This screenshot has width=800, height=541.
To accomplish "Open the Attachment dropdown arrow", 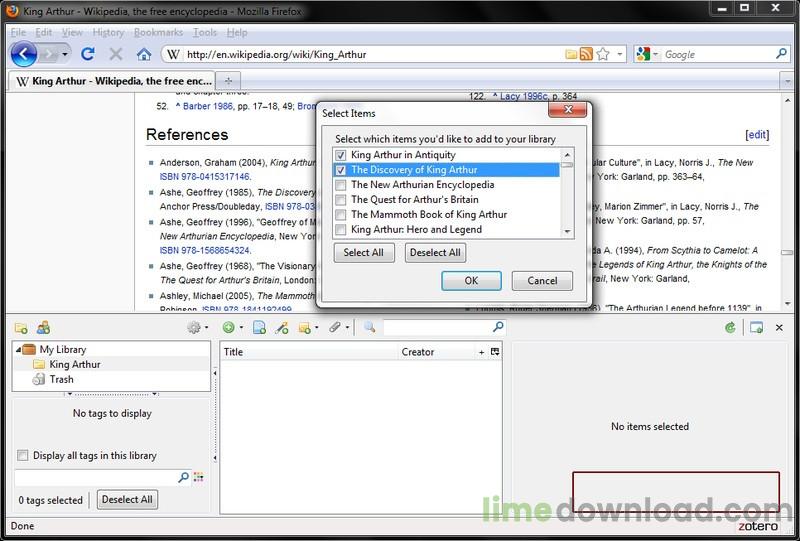I will (347, 328).
